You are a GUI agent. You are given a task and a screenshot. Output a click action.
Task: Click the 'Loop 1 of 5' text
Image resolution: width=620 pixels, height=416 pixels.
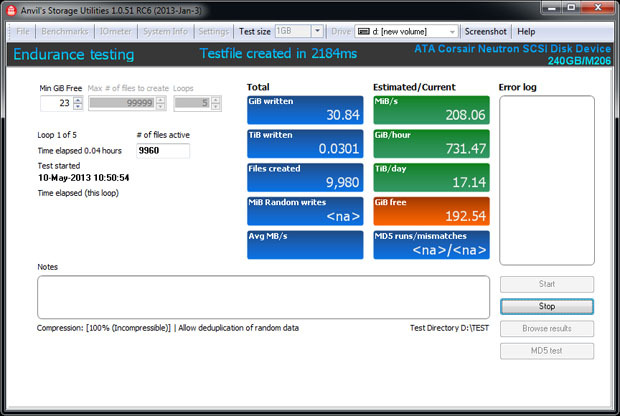pos(57,135)
